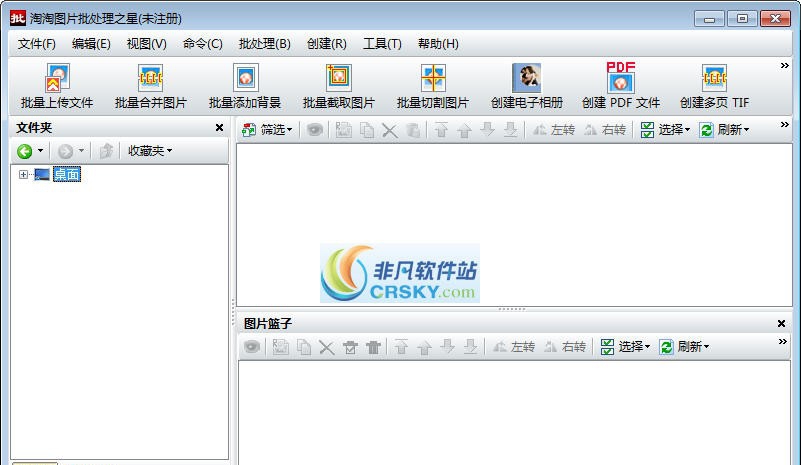This screenshot has width=801, height=465.
Task: Open the 选择 dropdown in 图片篮子 toolbar
Action: [x=625, y=347]
